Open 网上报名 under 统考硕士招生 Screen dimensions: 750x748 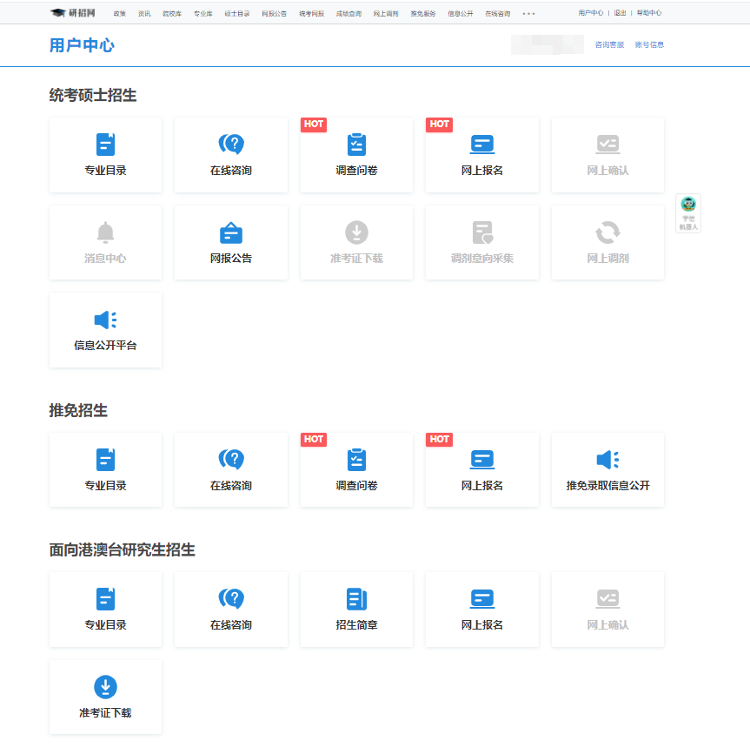(482, 155)
